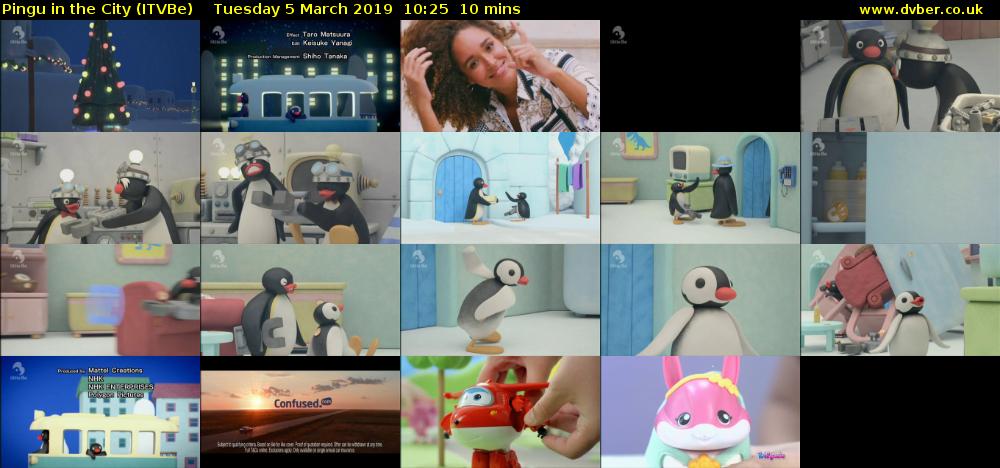Open red toy plane in hand thumbnail
Image resolution: width=1000 pixels, height=468 pixels.
(500, 412)
